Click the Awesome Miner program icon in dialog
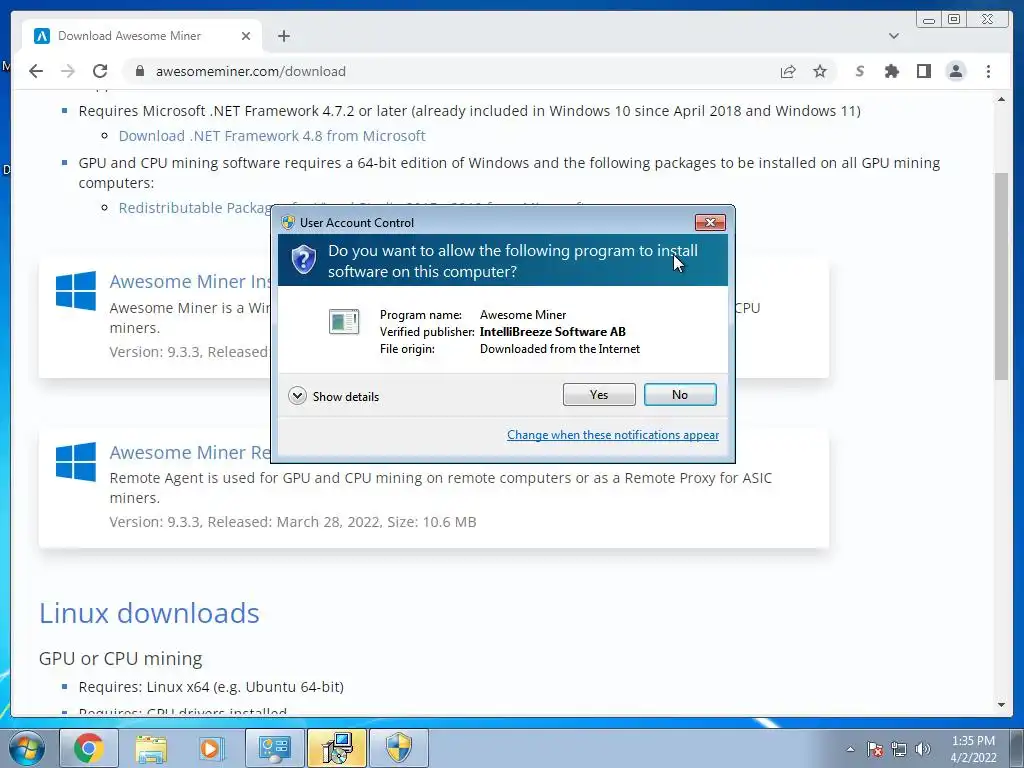1024x768 pixels. click(x=344, y=321)
